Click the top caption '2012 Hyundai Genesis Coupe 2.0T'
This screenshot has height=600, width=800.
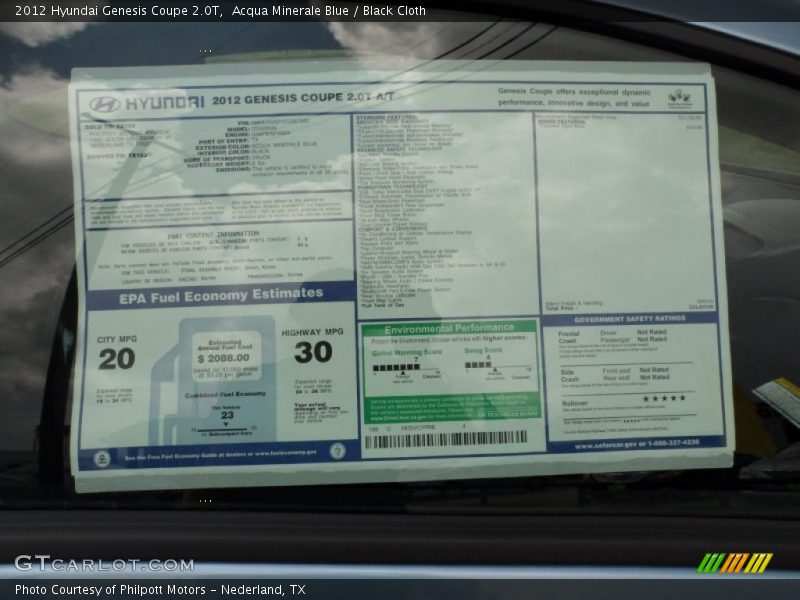[118, 11]
